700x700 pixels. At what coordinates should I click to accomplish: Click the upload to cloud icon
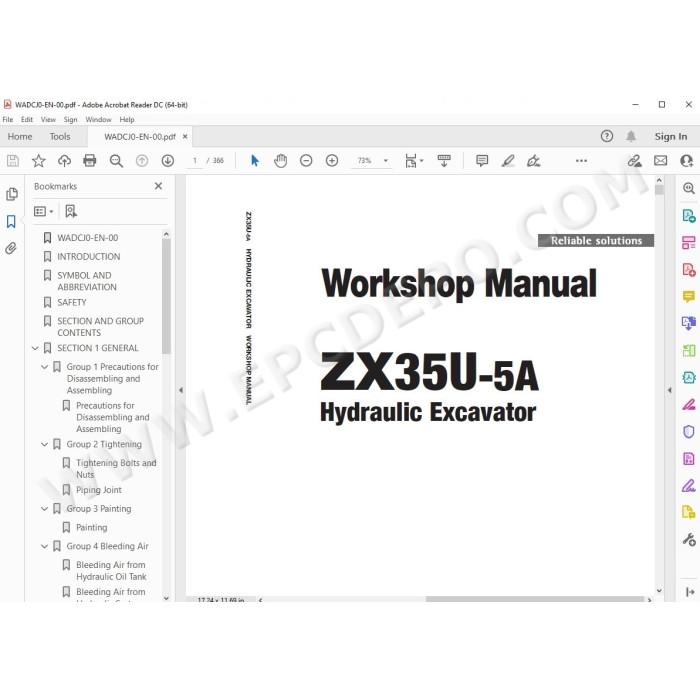click(64, 161)
